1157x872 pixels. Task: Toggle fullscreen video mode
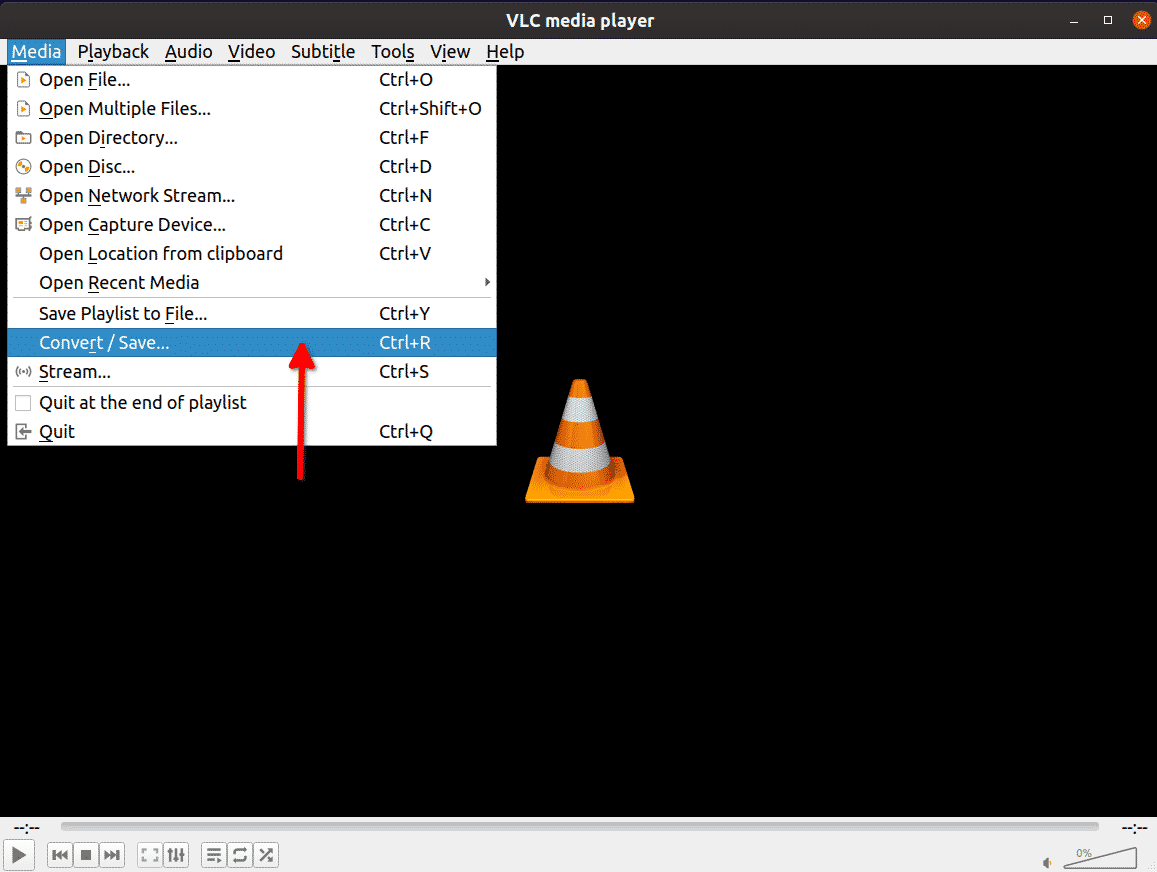[150, 855]
